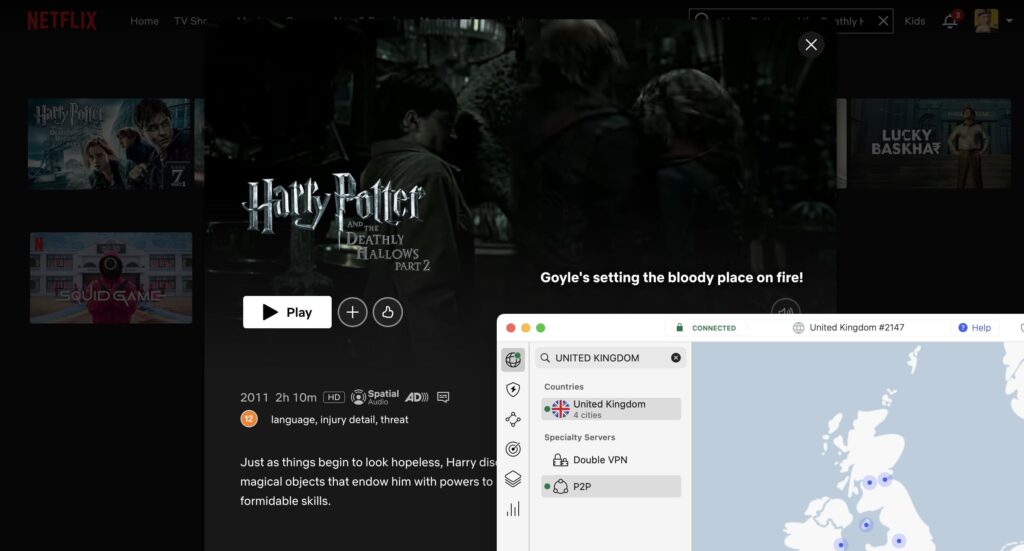Select United Kingdom country row
Viewport: 1024px width, 551px height.
coord(611,409)
